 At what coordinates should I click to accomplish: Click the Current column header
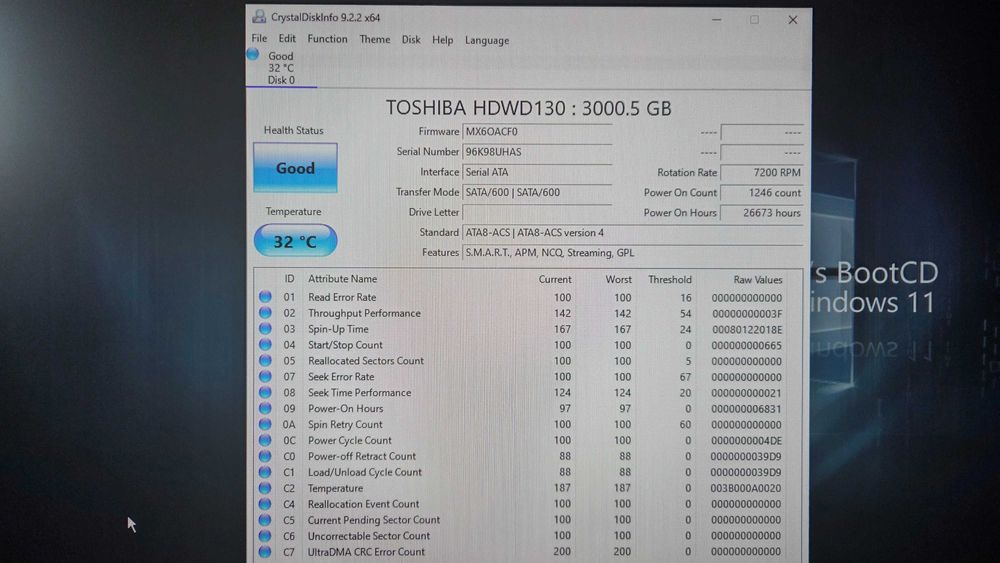click(555, 279)
